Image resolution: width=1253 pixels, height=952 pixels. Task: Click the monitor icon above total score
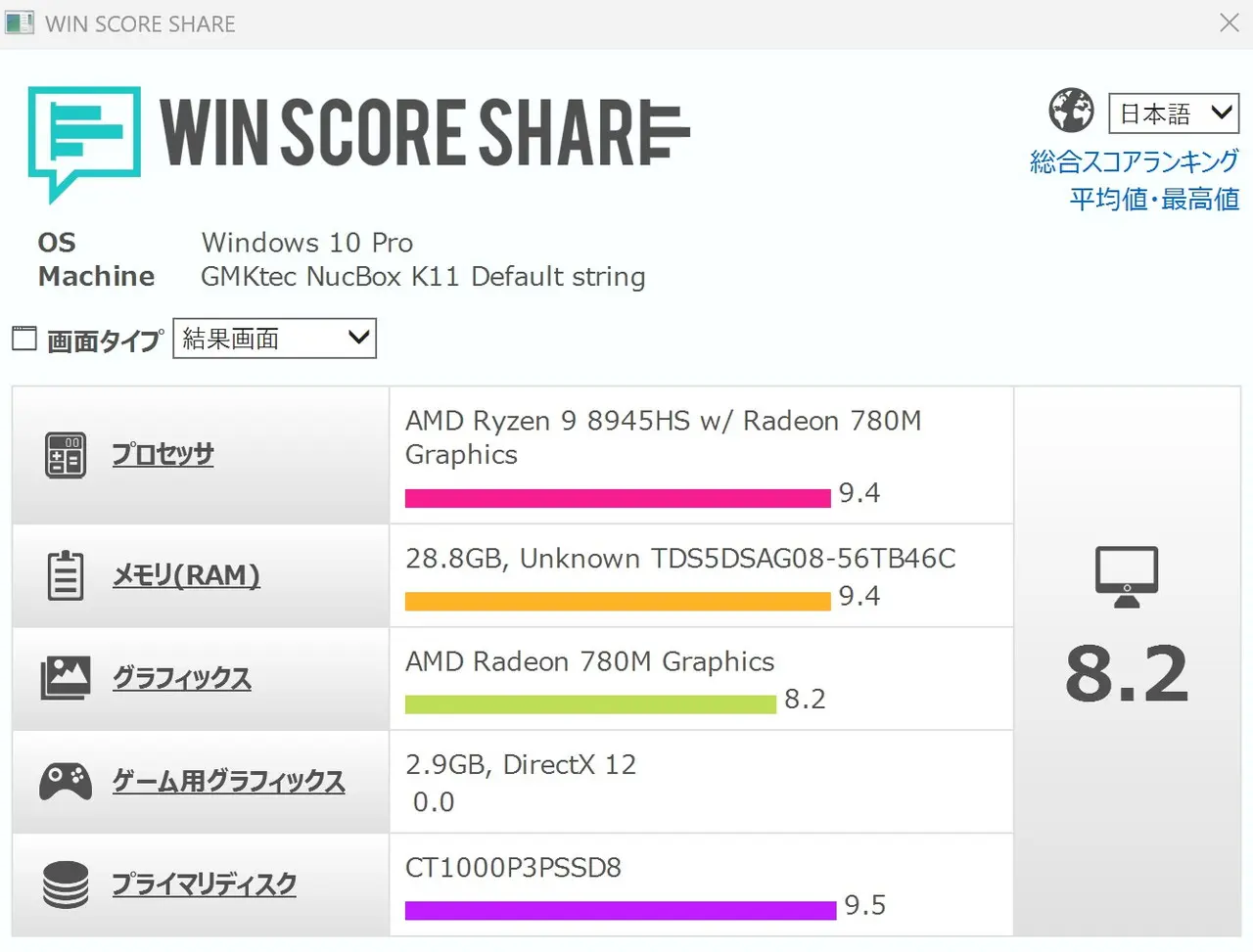[x=1126, y=576]
